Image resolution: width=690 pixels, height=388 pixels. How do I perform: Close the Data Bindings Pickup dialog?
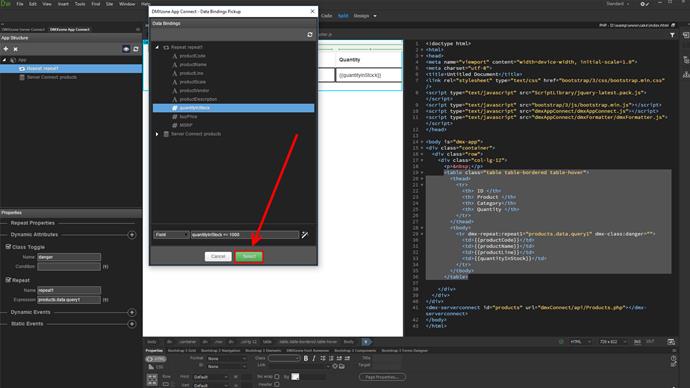(312, 11)
